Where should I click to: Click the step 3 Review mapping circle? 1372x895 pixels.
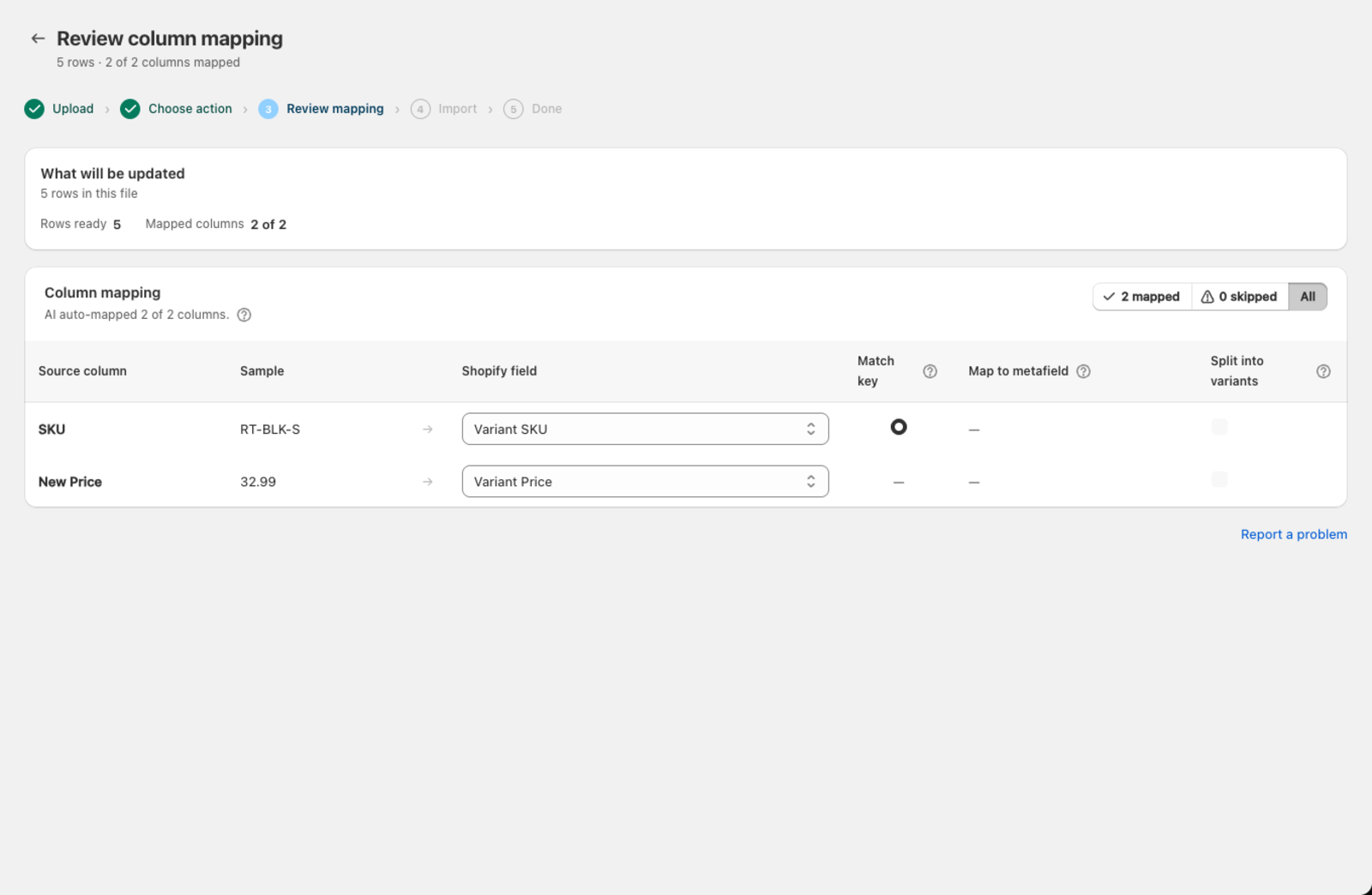(x=268, y=109)
